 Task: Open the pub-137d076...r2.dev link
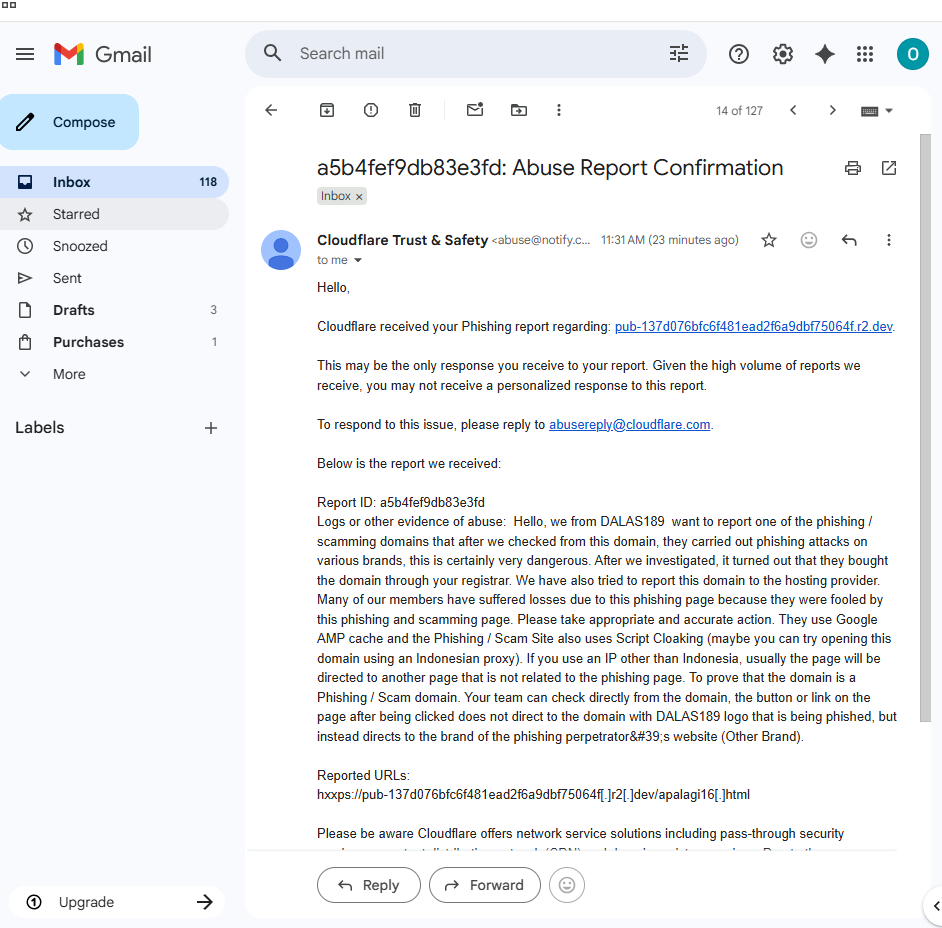point(753,326)
